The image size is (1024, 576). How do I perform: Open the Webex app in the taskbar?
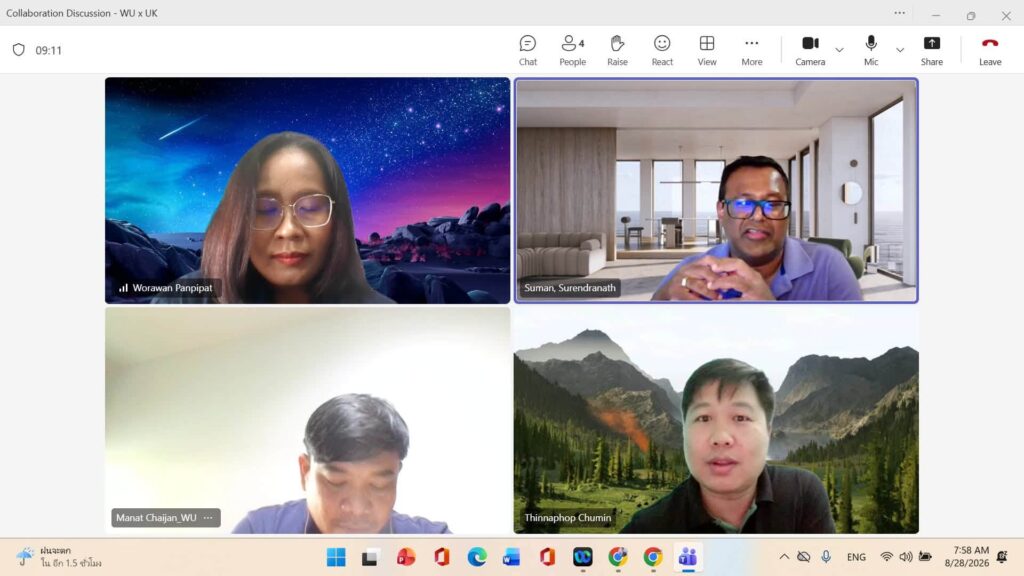click(583, 557)
